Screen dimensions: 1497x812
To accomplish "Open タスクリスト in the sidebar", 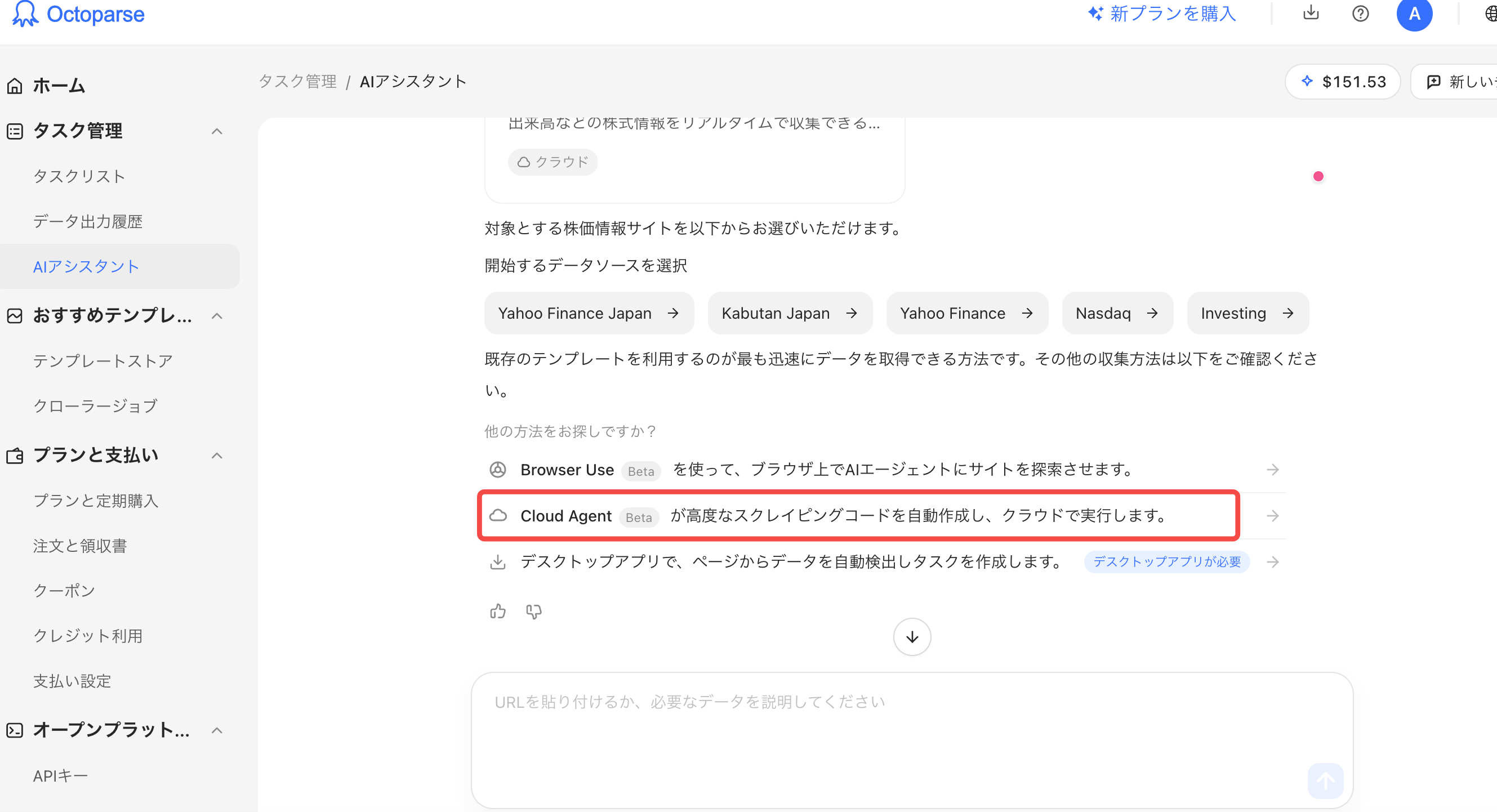I will 79,176.
